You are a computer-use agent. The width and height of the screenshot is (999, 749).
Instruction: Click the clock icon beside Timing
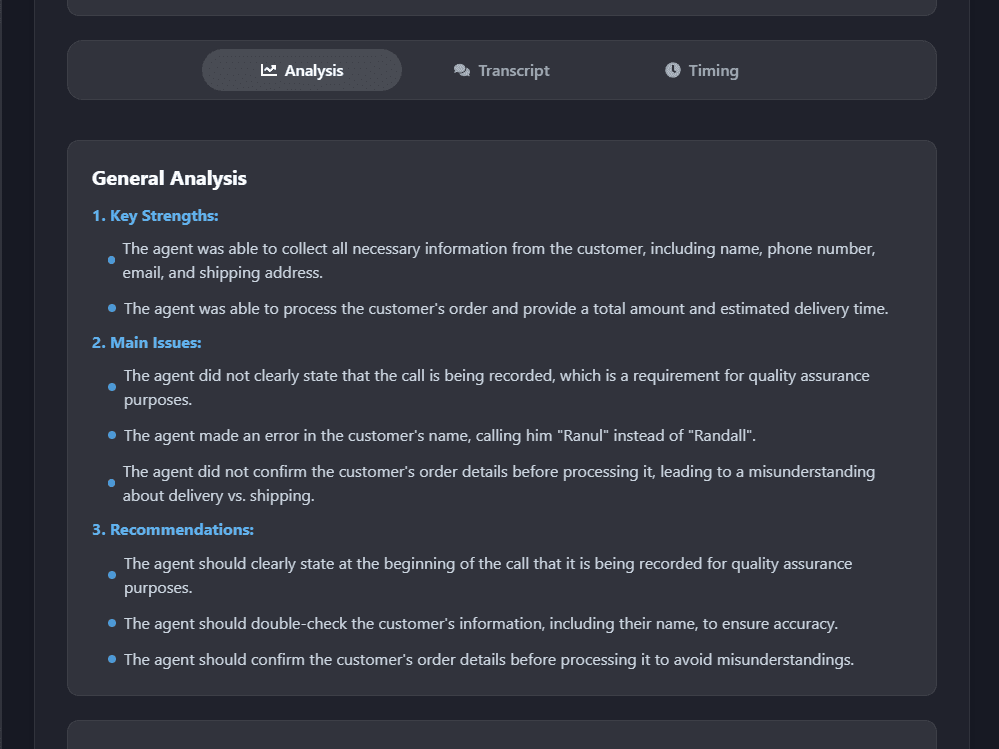(673, 70)
